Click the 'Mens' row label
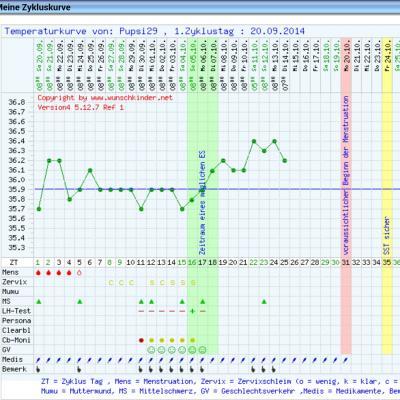The width and height of the screenshot is (400, 400). pos(10,272)
